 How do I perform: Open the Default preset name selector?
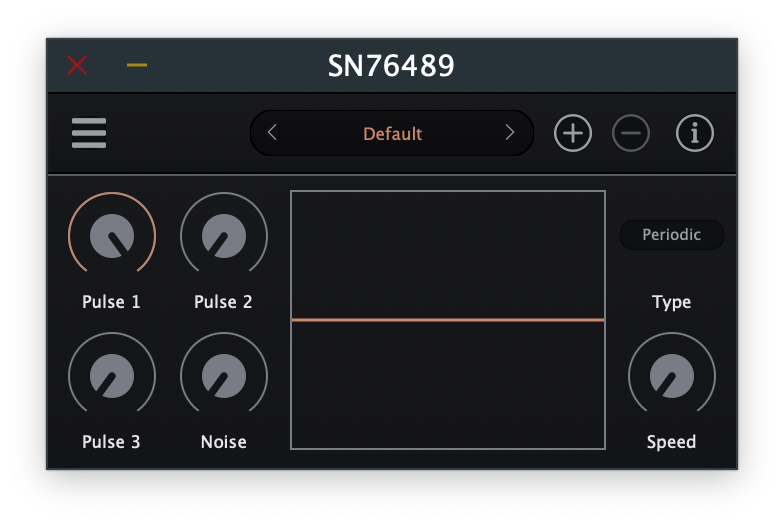click(392, 134)
